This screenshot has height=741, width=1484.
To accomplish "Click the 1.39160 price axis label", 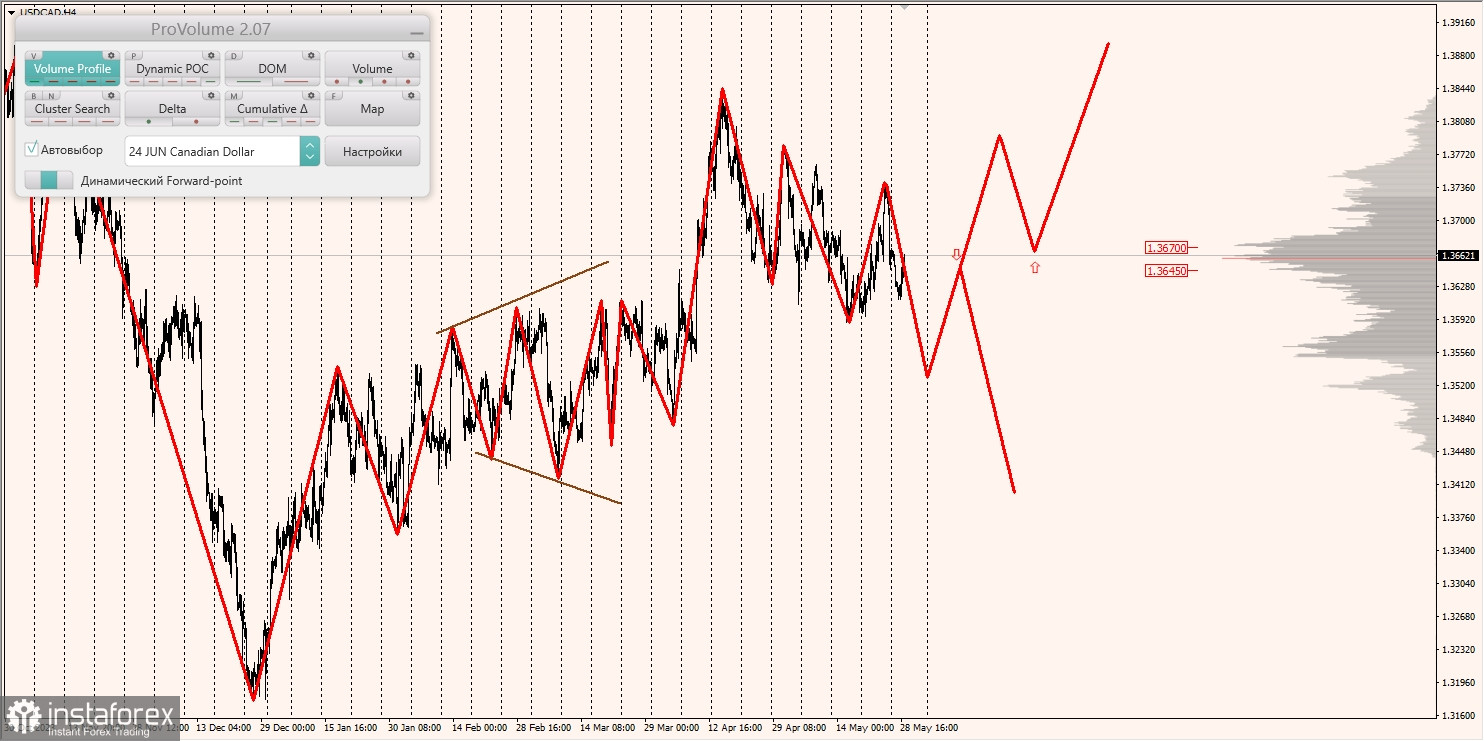I will coord(1460,22).
